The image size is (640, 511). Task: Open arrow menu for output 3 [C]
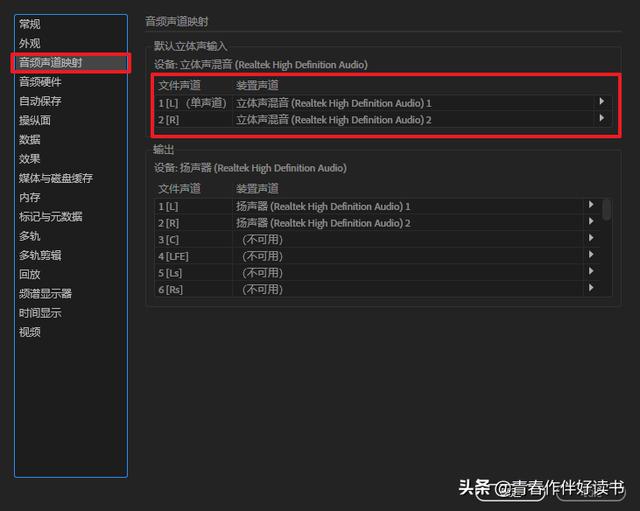[x=591, y=238]
